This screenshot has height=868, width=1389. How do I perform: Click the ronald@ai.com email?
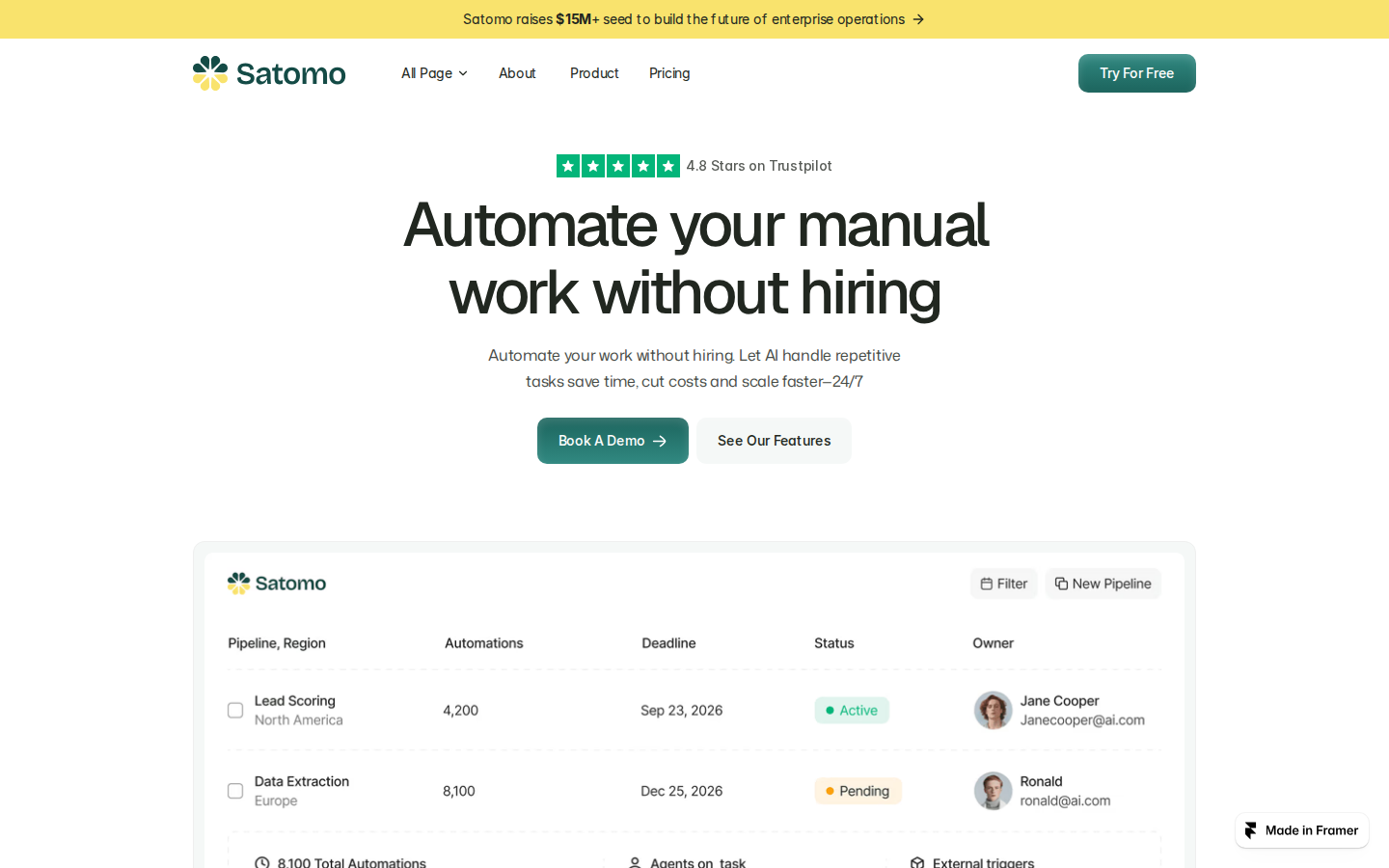1066,800
